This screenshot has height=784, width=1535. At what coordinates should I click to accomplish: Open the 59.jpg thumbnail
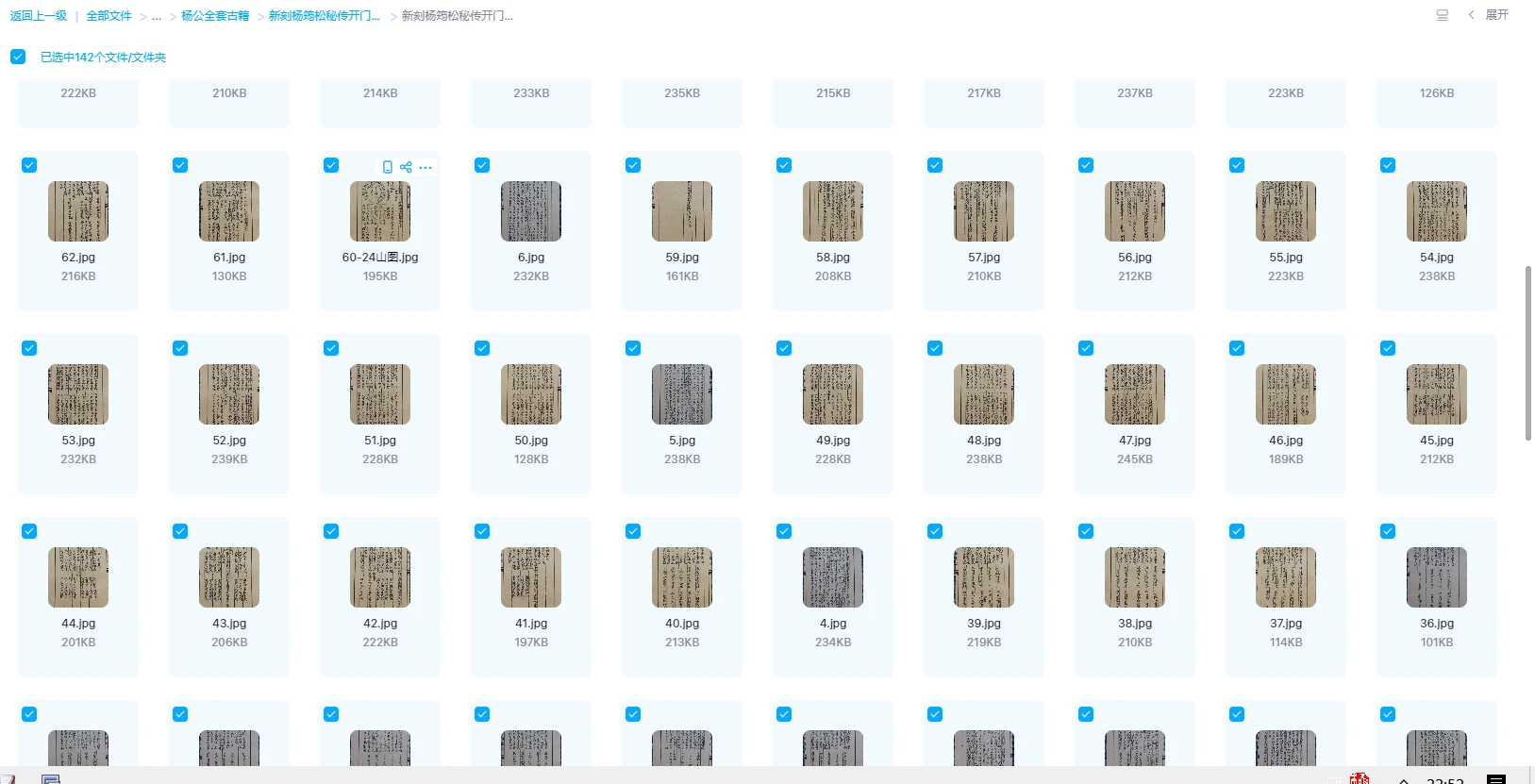pos(682,211)
